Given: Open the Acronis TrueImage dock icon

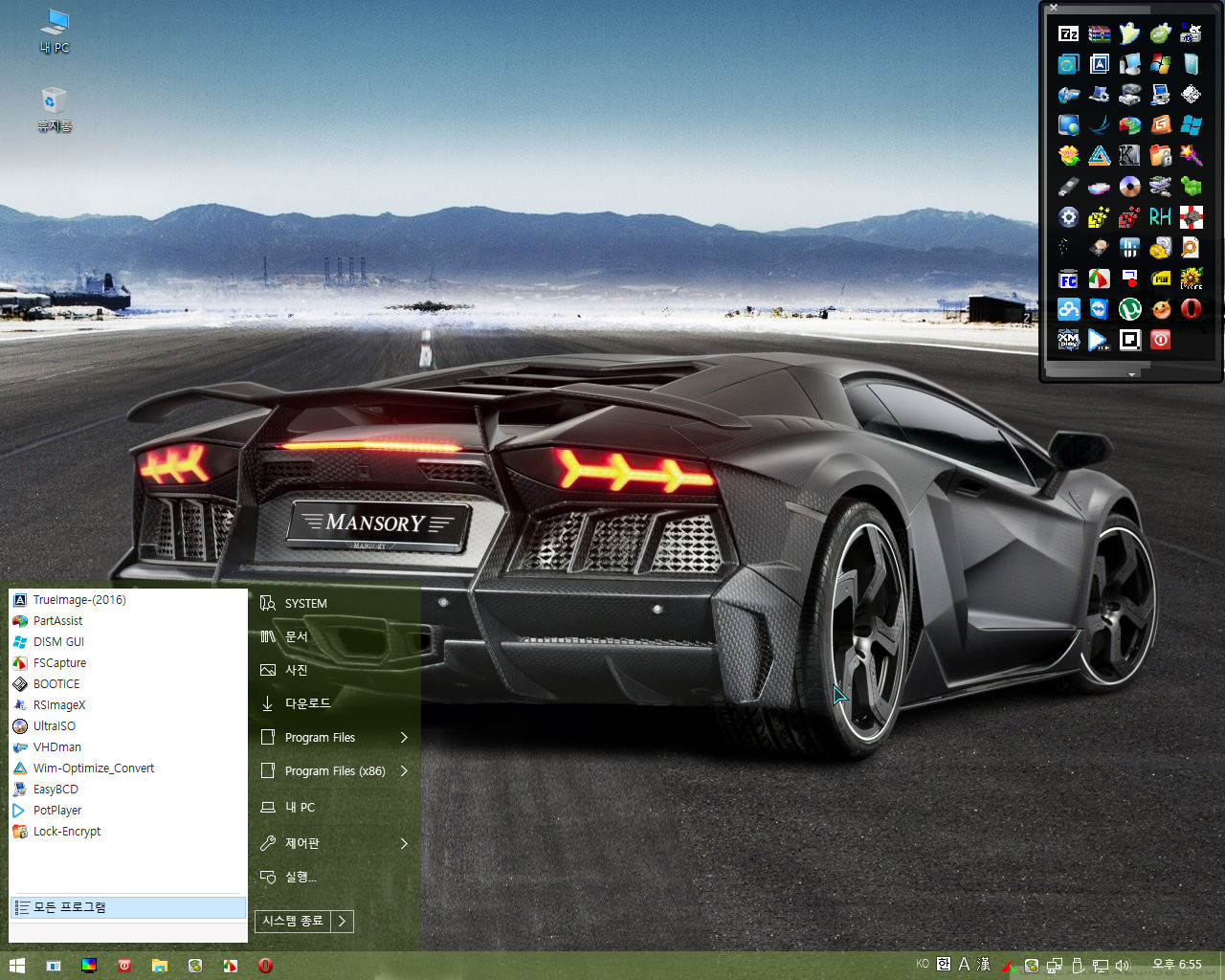Looking at the screenshot, I should 1100,64.
